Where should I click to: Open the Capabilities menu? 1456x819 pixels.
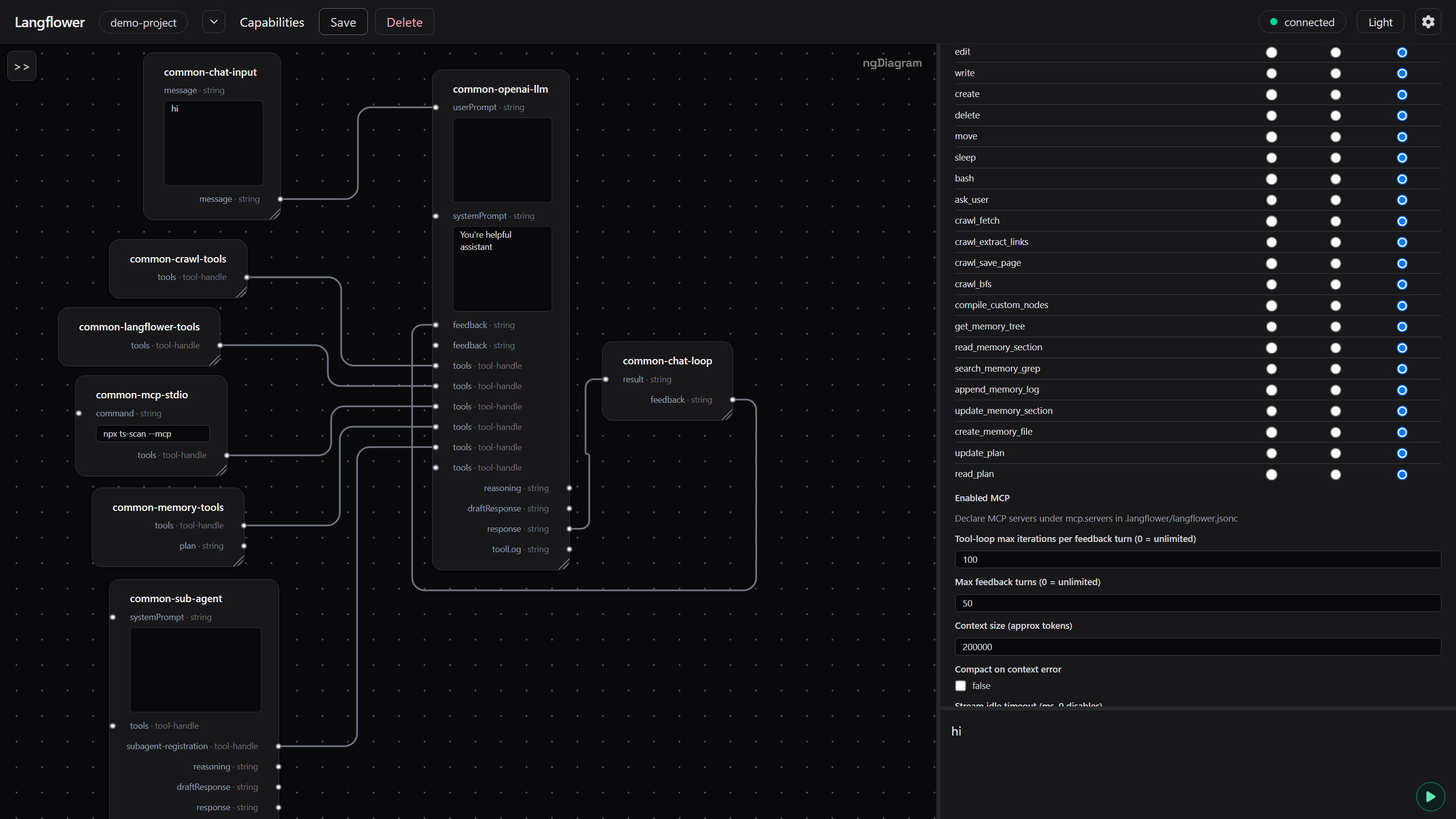272,22
